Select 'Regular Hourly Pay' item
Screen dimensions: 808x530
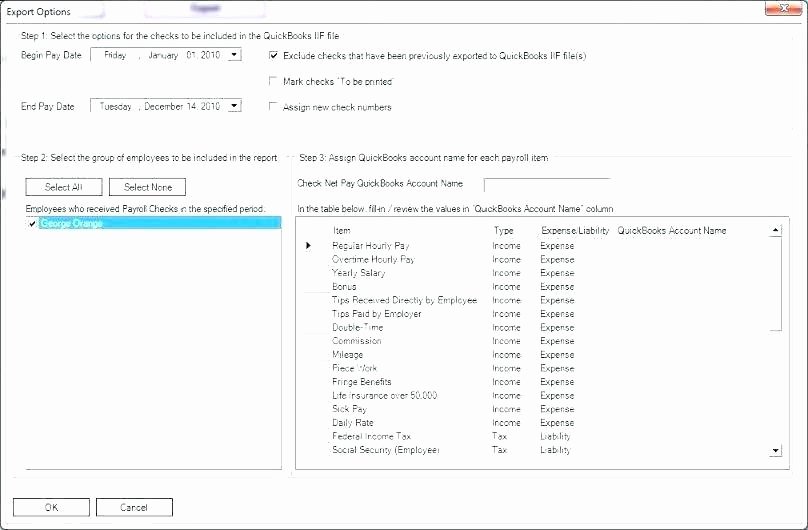(x=371, y=246)
